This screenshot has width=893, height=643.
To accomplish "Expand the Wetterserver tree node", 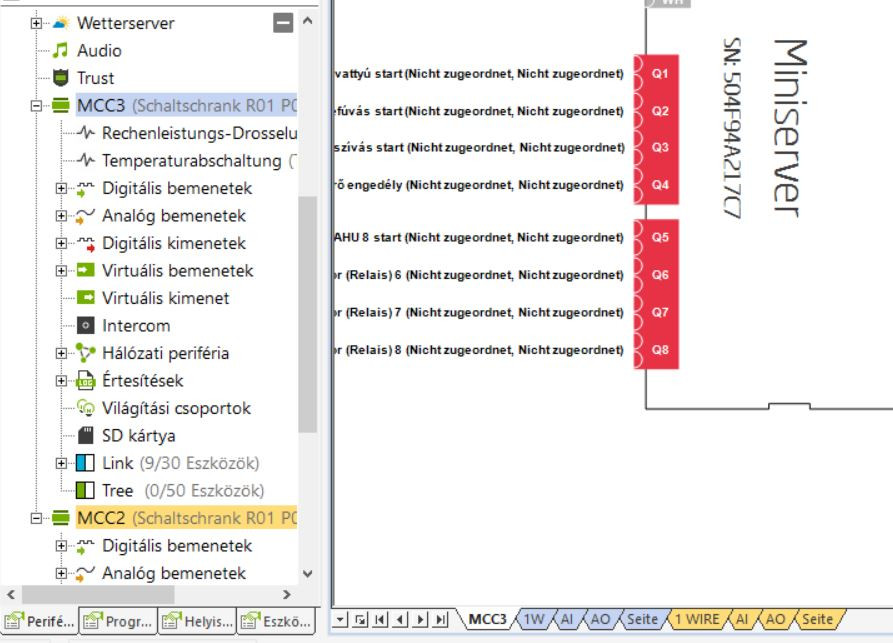I will [x=36, y=23].
